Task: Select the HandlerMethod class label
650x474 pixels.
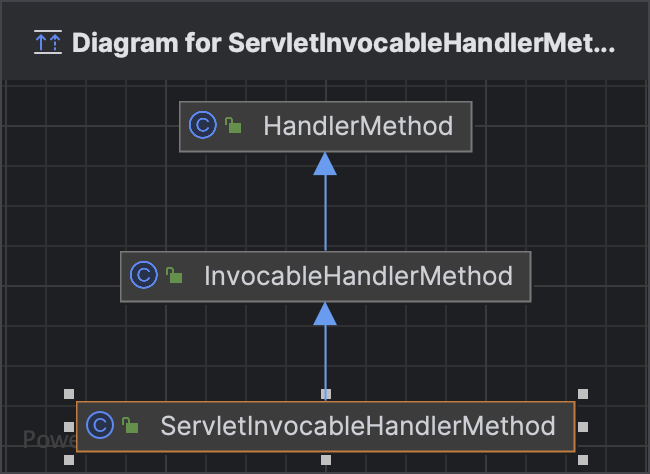Action: (358, 126)
